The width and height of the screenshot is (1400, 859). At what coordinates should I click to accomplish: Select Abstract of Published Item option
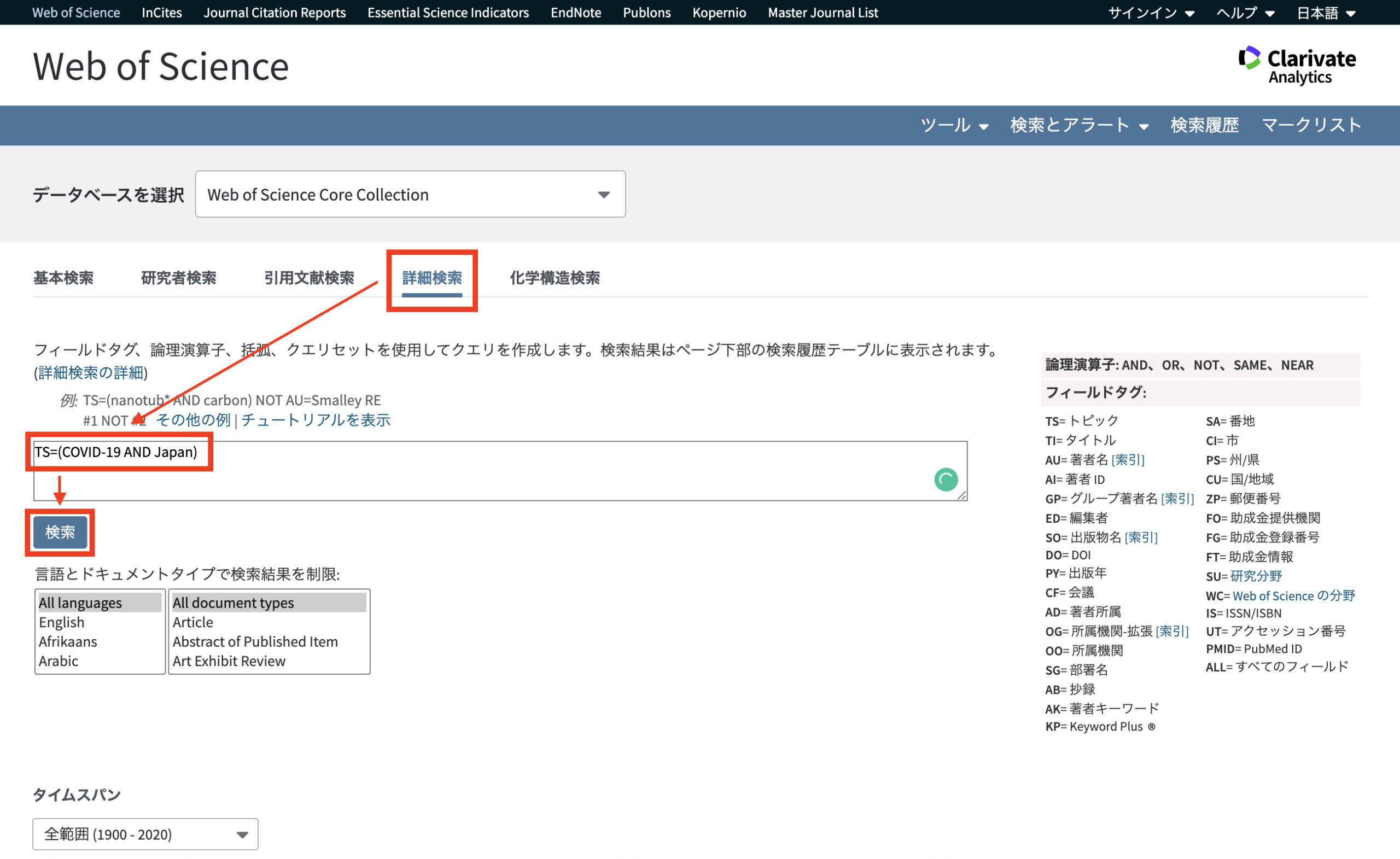[269, 641]
